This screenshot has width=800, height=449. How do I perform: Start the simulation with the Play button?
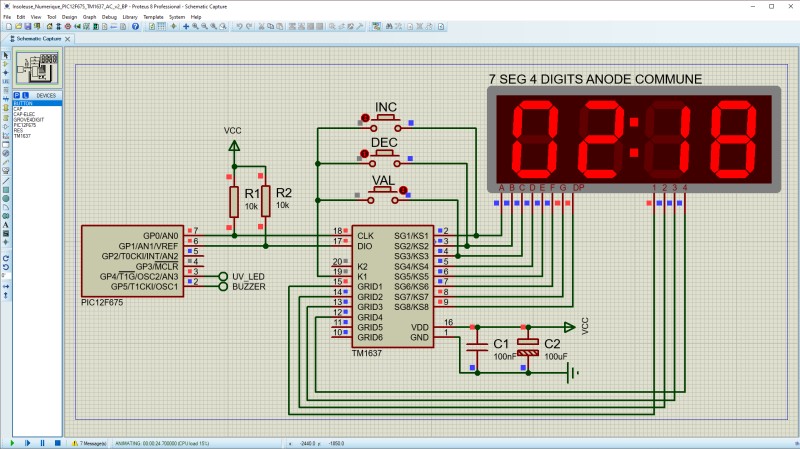tap(12, 443)
